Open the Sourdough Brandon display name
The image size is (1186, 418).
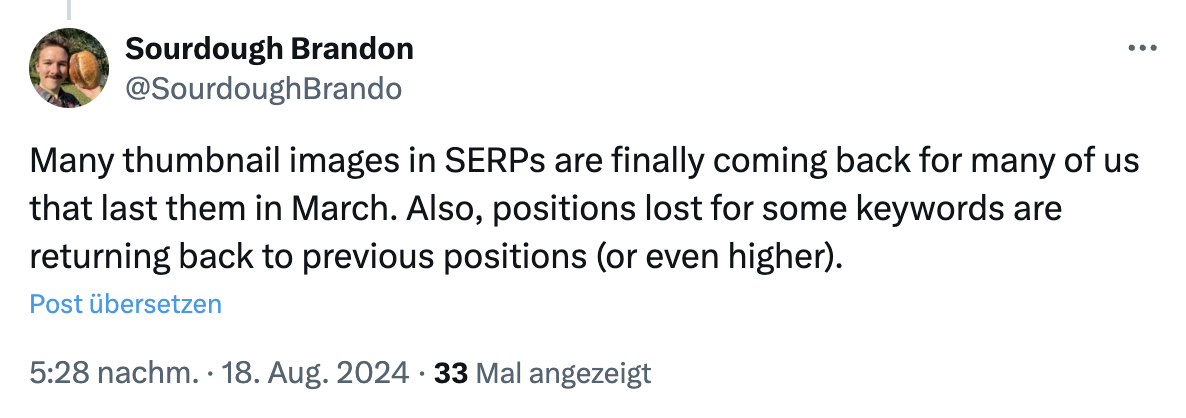[269, 48]
